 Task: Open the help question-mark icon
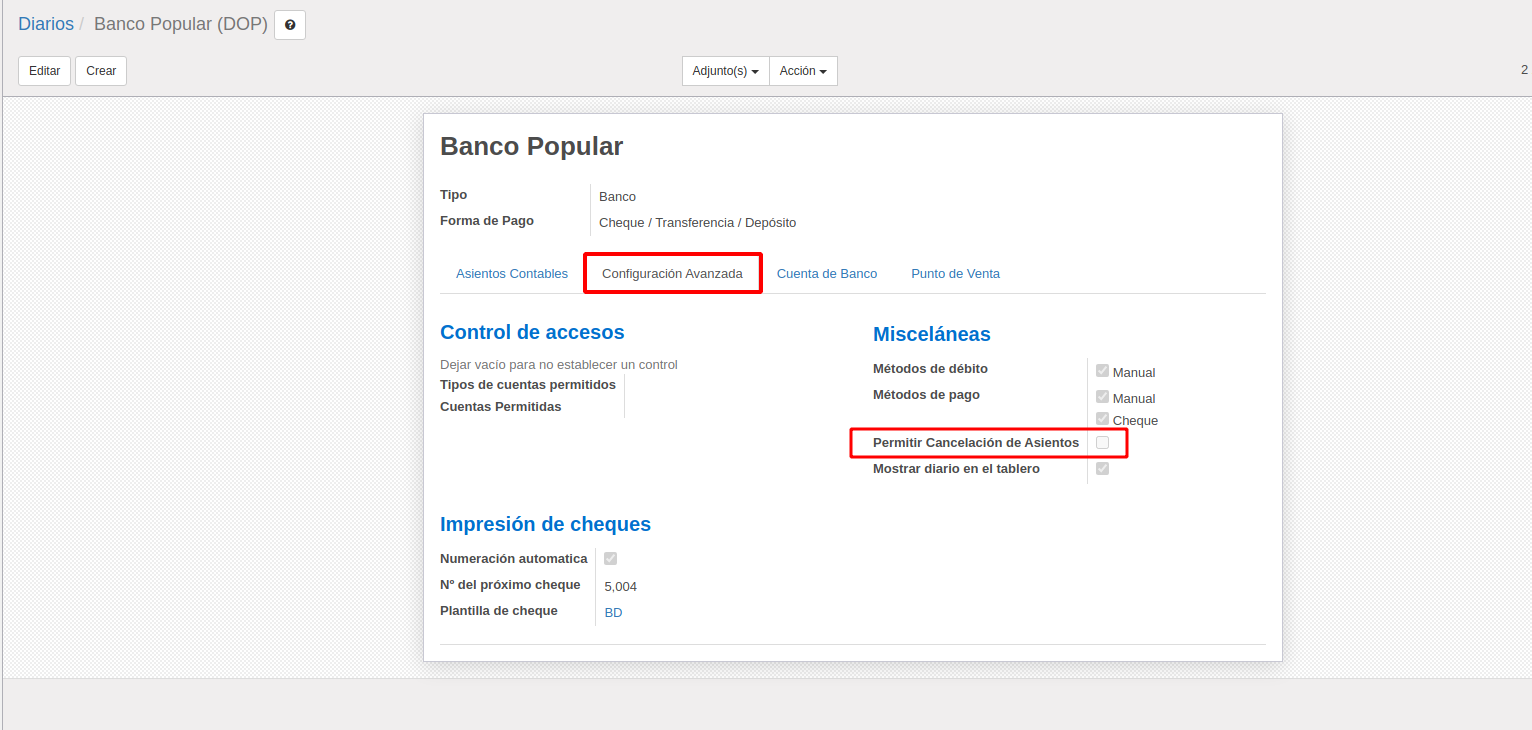290,25
